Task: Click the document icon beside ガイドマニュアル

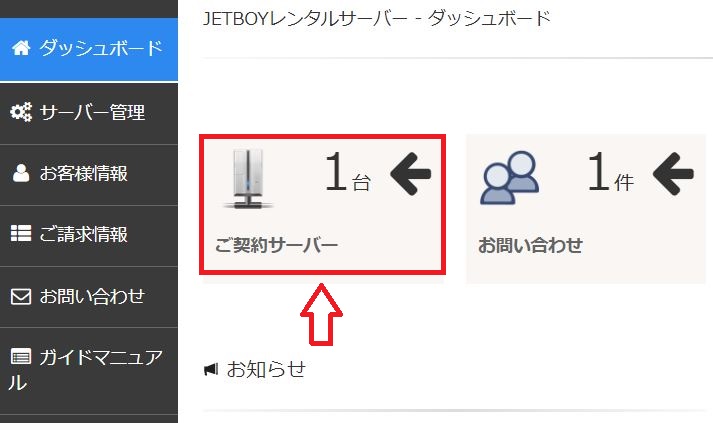Action: point(21,357)
